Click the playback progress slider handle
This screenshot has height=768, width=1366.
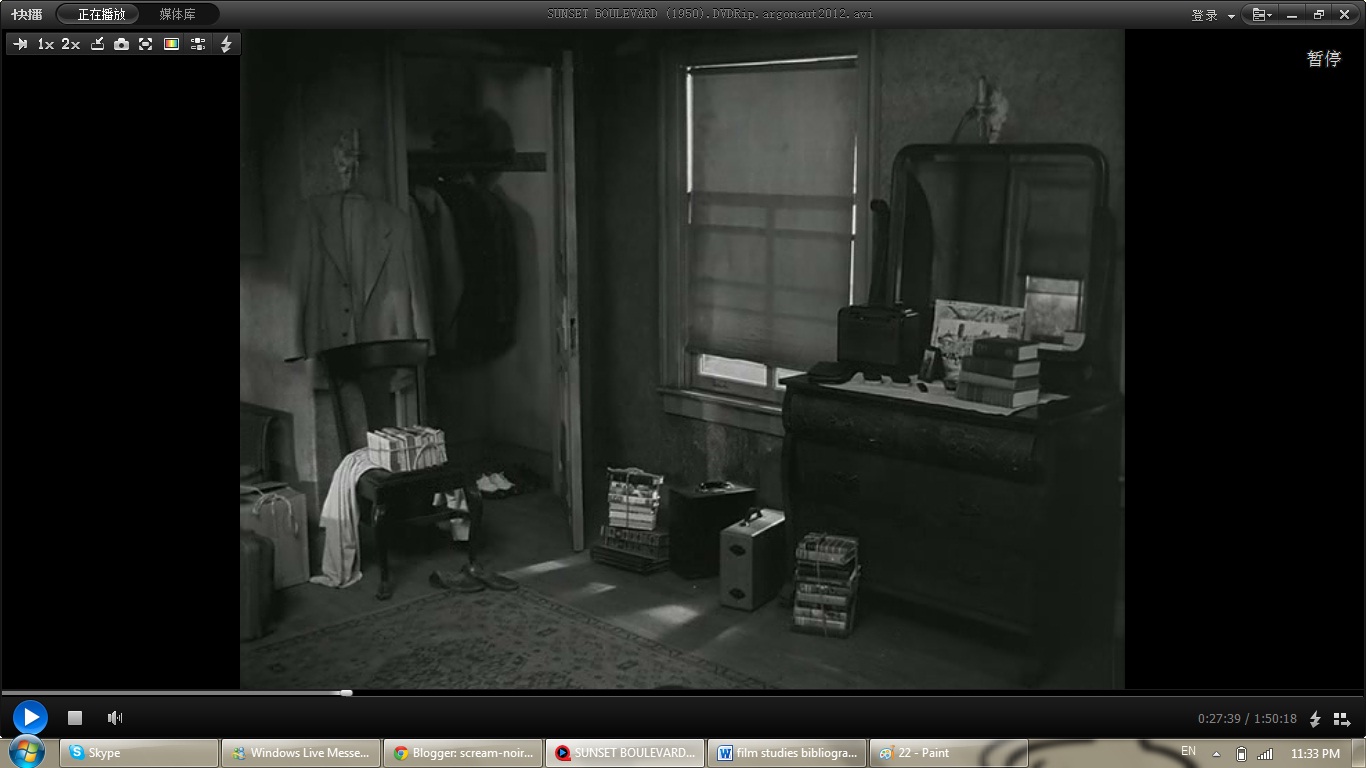[x=346, y=692]
